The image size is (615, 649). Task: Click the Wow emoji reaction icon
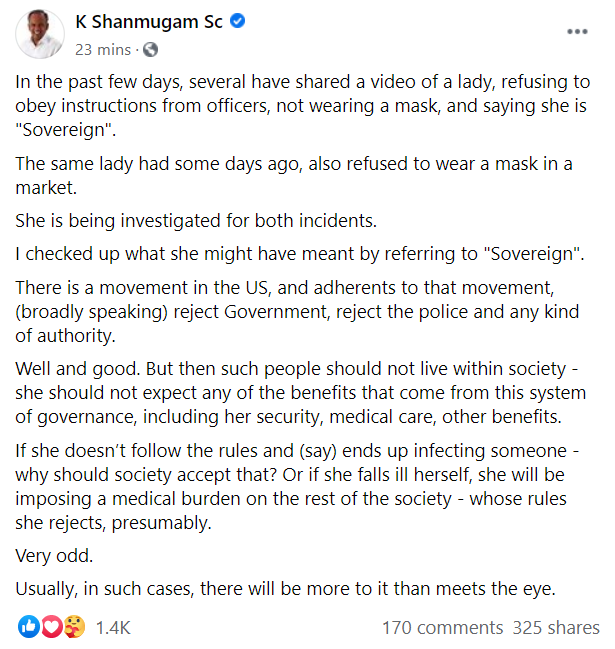(x=72, y=627)
